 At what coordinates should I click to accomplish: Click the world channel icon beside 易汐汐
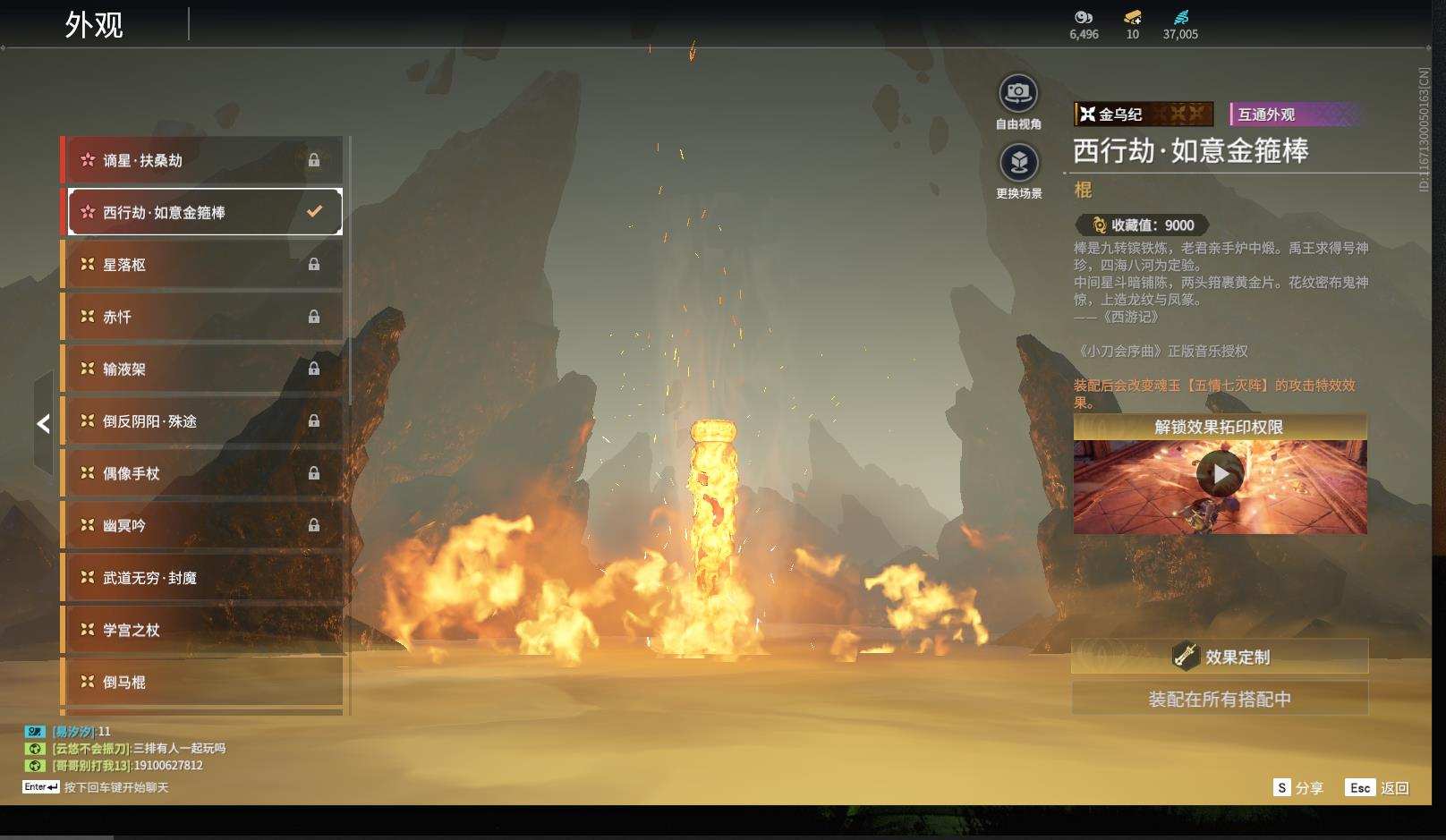[x=35, y=731]
